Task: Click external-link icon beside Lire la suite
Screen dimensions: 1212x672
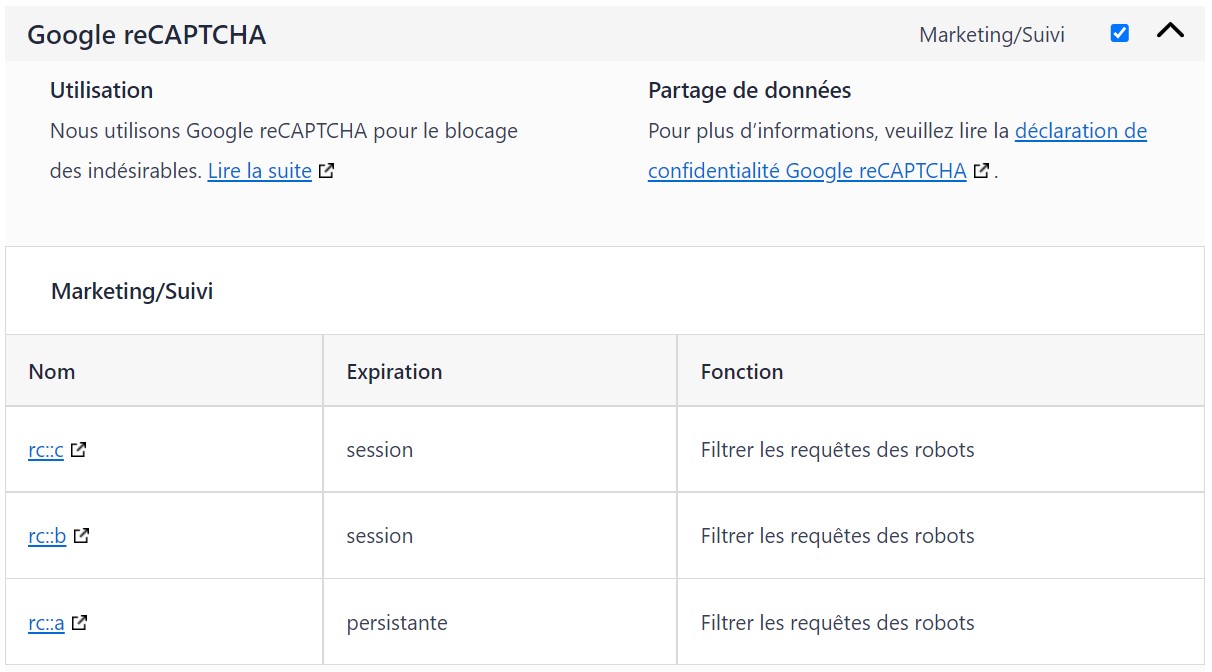Action: [x=326, y=171]
